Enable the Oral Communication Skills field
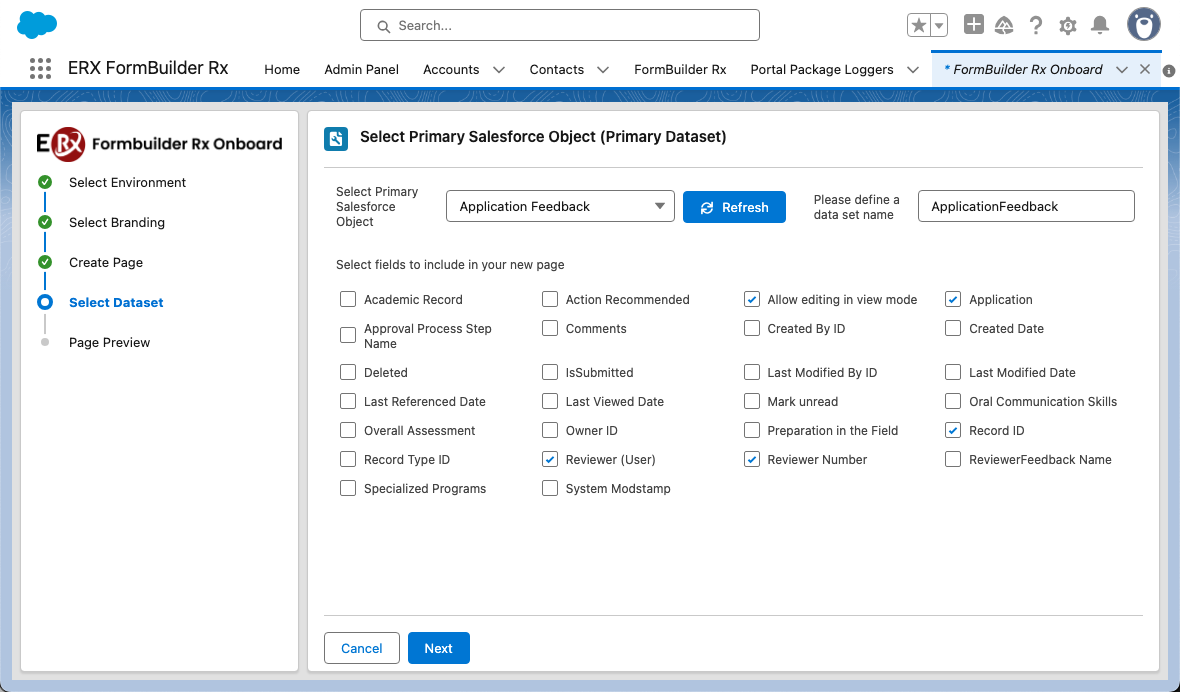 point(953,401)
